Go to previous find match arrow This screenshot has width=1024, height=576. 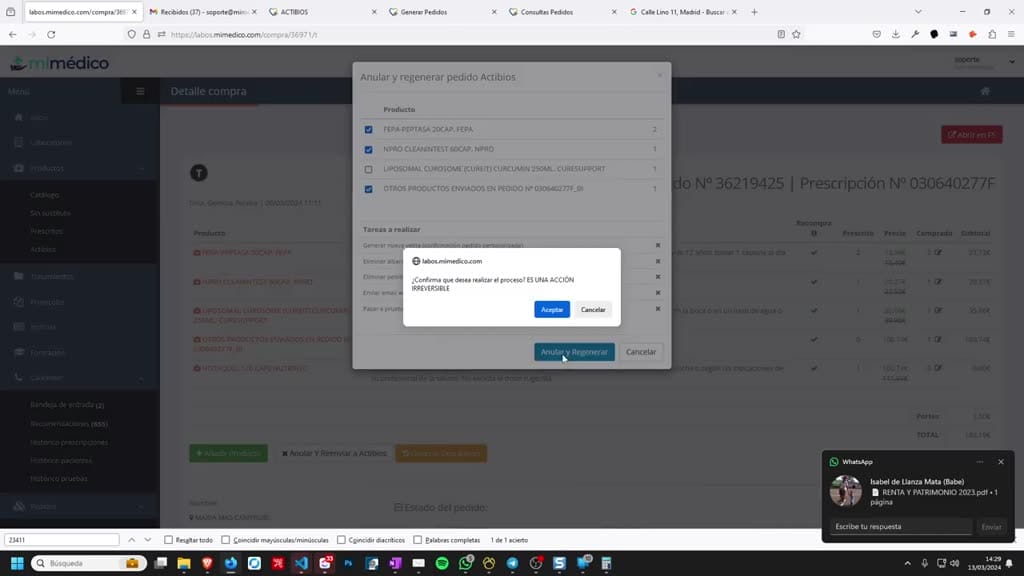pos(131,540)
